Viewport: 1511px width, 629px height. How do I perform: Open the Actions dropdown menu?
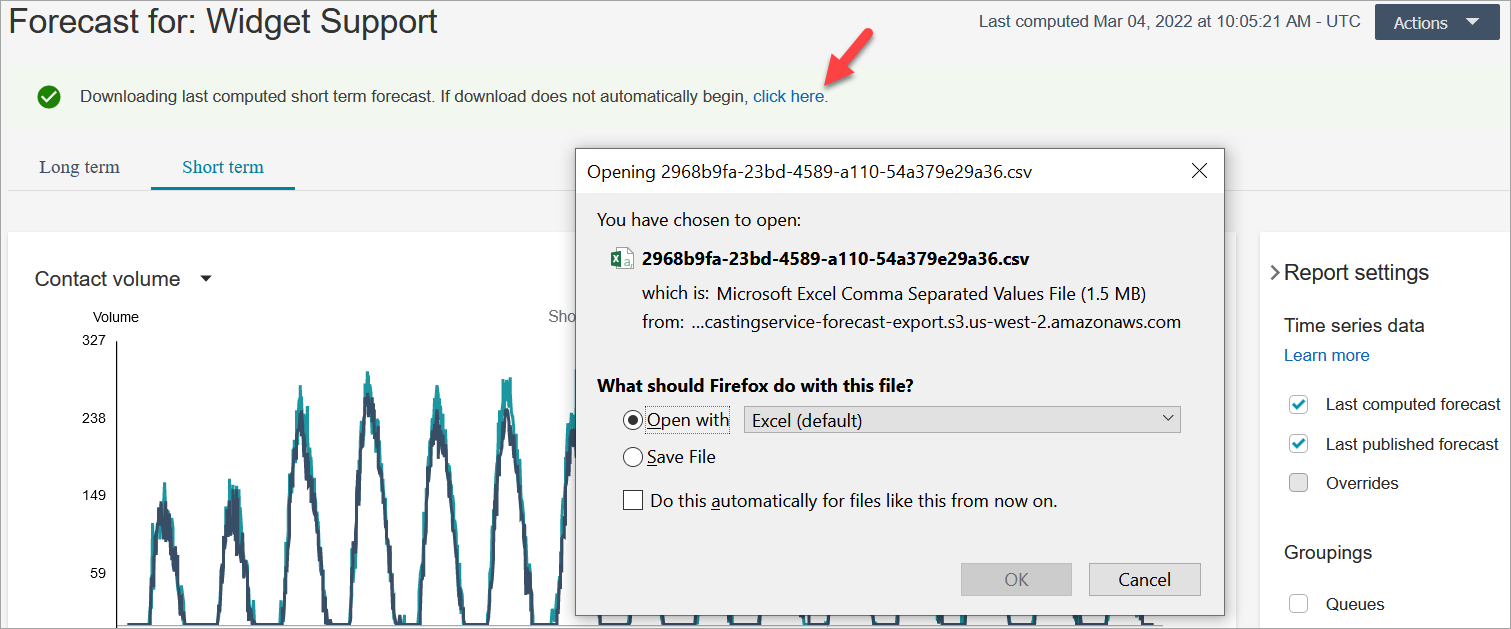(x=1437, y=21)
